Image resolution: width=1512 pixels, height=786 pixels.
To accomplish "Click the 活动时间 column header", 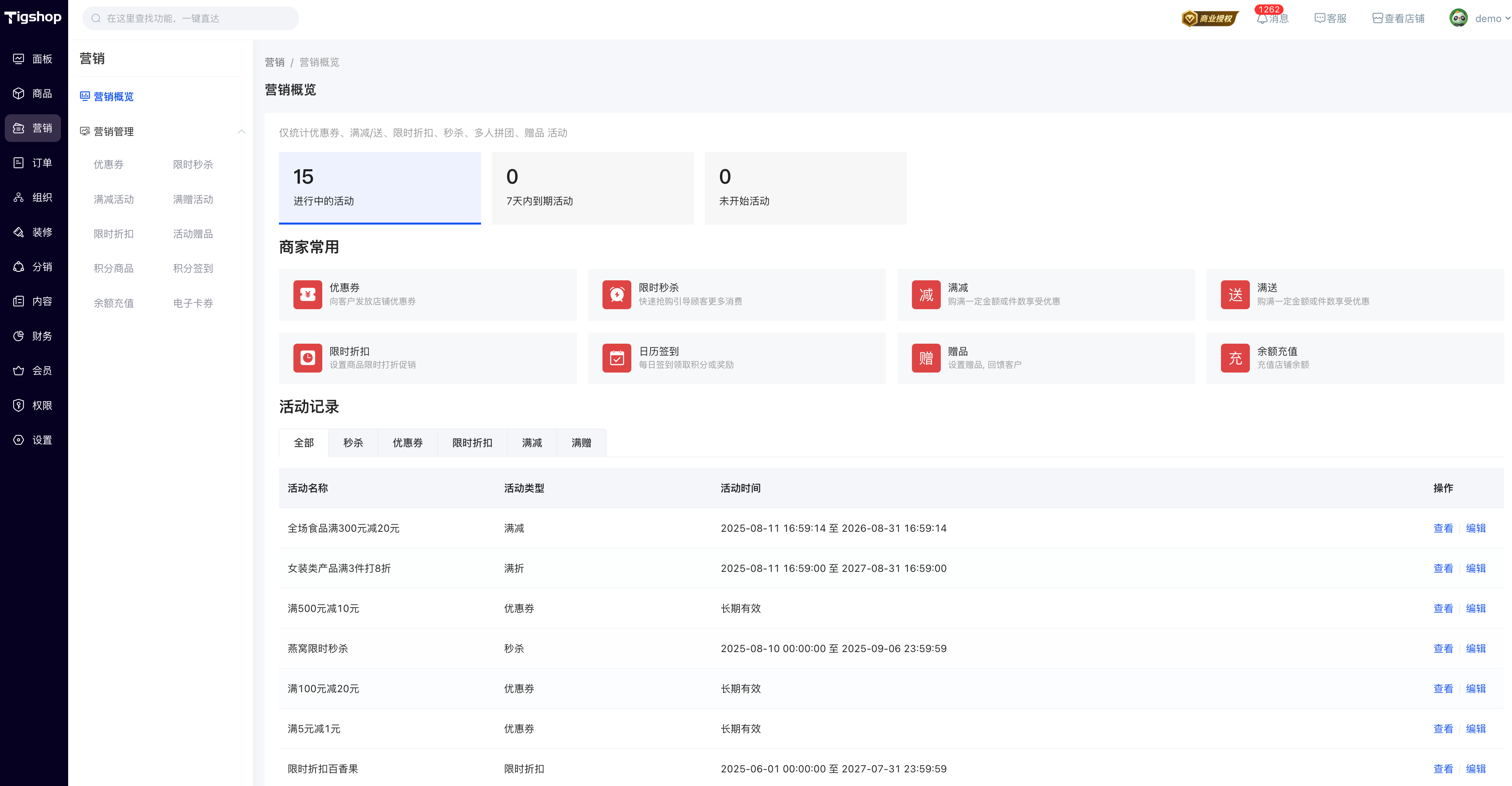I will (x=741, y=488).
